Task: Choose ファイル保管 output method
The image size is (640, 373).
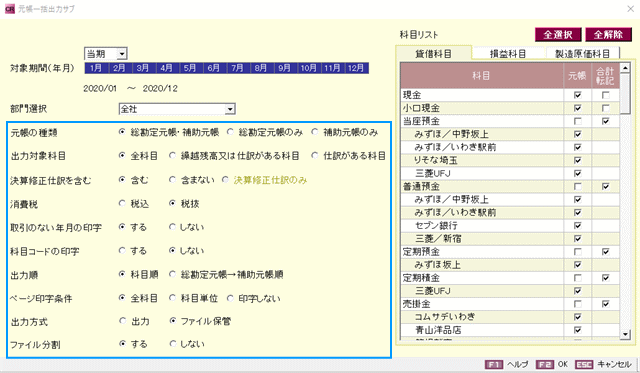Action: (173, 321)
